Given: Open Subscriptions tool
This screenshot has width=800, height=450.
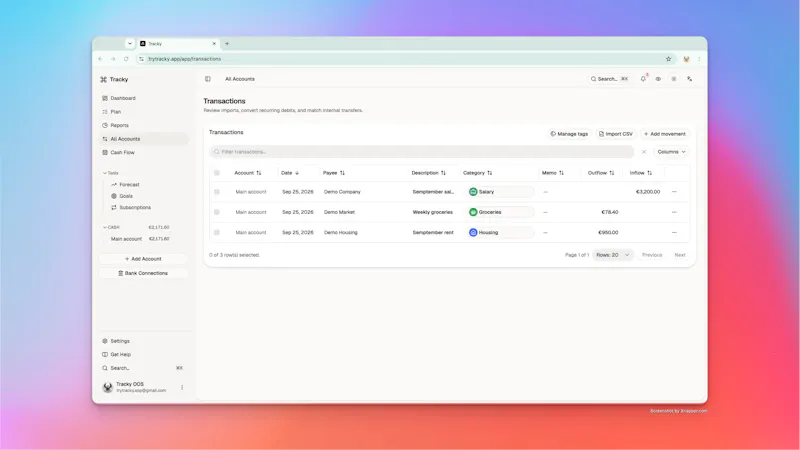Looking at the screenshot, I should [131, 208].
